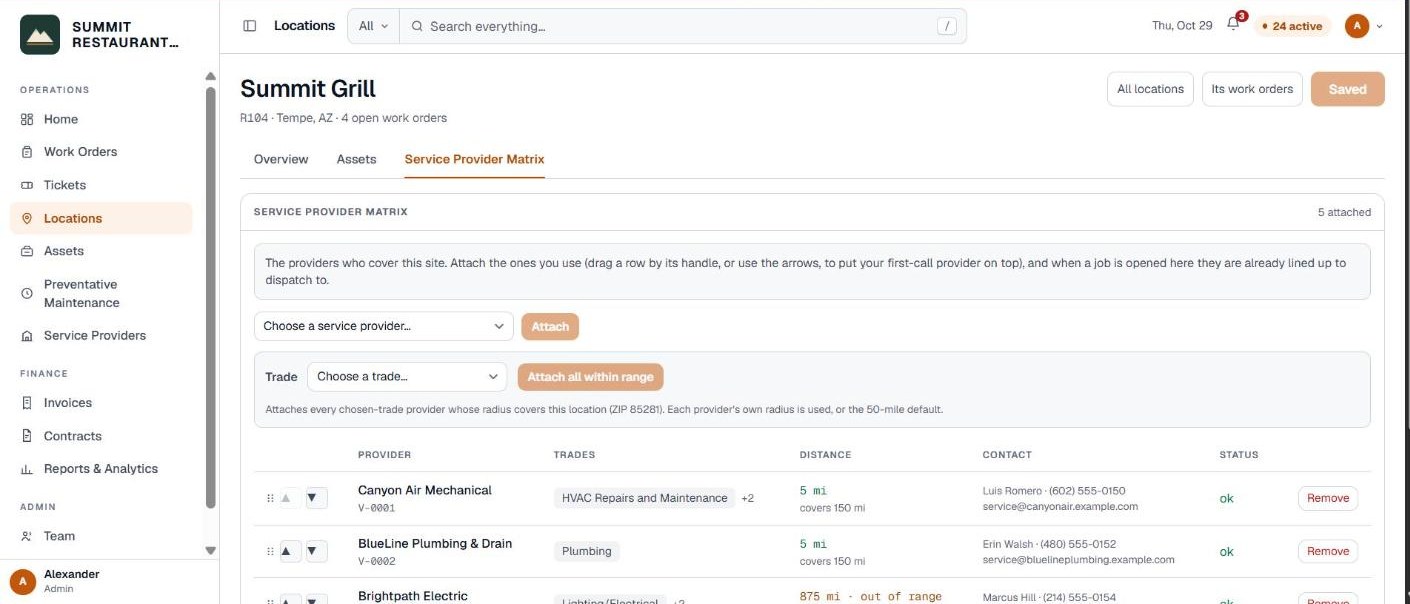This screenshot has width=1410, height=604.
Task: Move BlueLine Plumbing & Drain up
Action: pyautogui.click(x=288, y=551)
